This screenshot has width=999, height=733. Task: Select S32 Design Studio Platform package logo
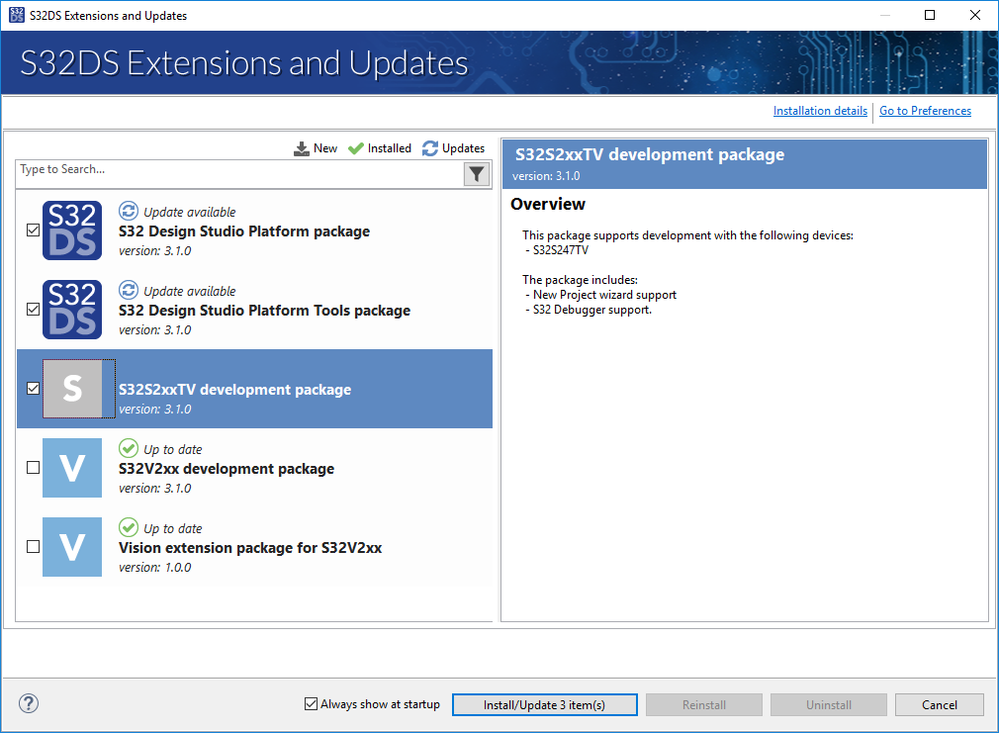pos(72,230)
